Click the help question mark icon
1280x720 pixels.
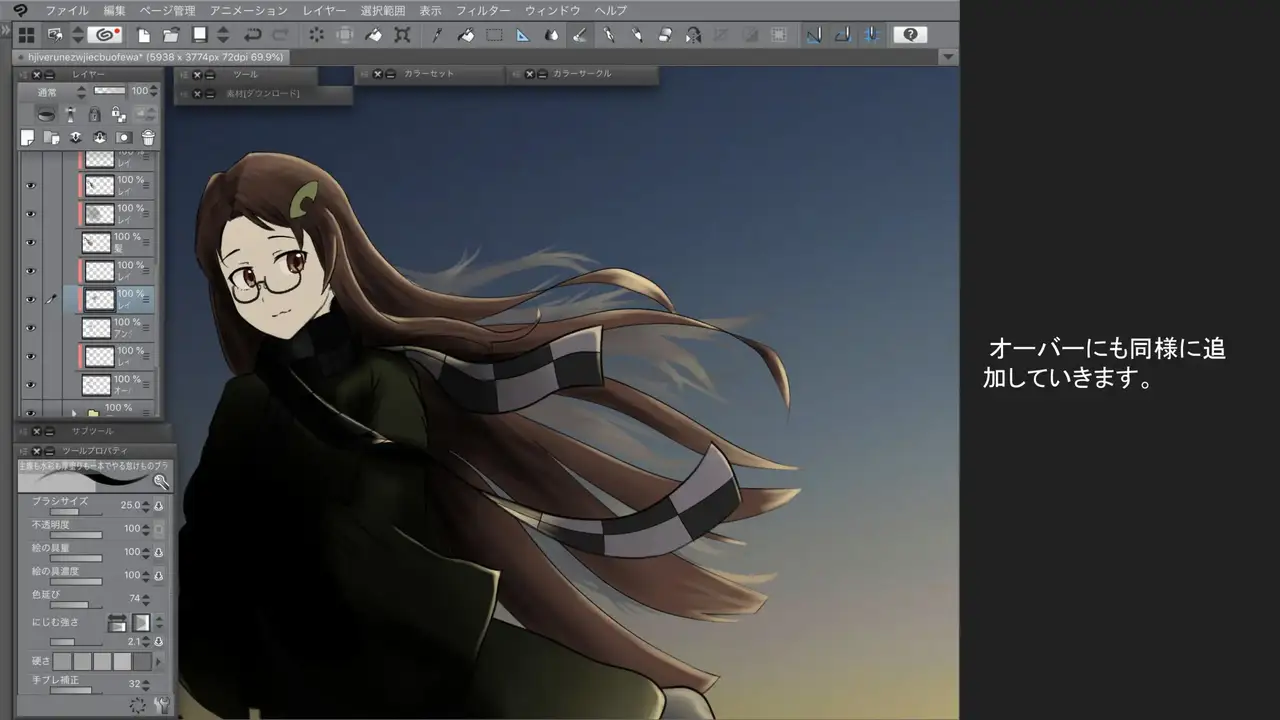[909, 35]
